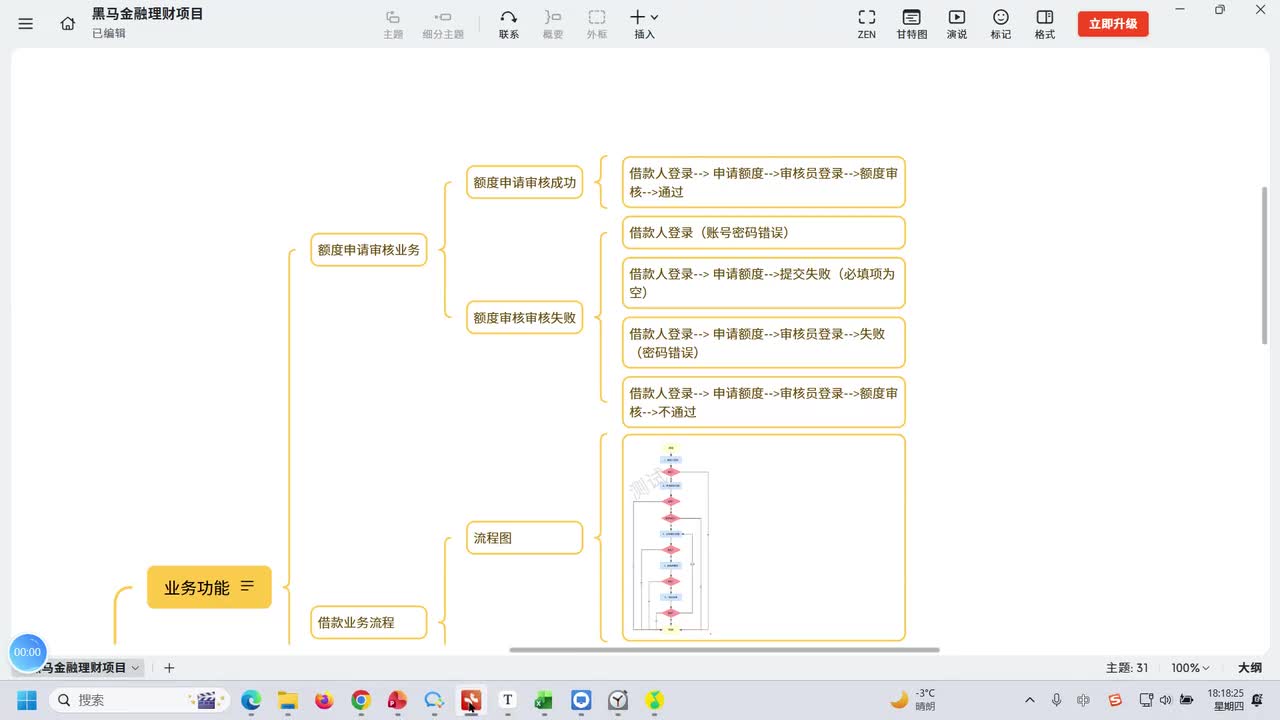The image size is (1280, 720).
Task: Select the 额度申请审核业务 node
Action: [x=369, y=250]
